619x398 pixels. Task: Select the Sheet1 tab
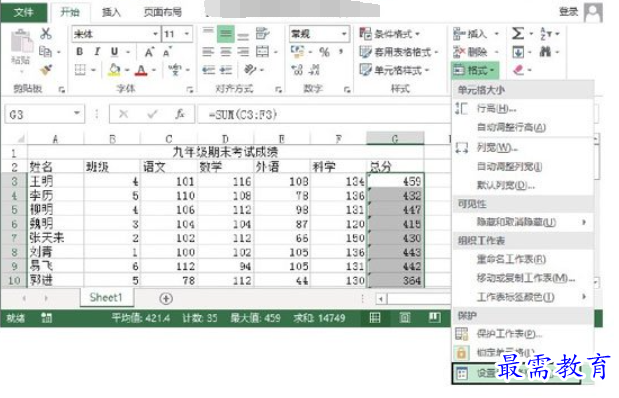point(106,297)
